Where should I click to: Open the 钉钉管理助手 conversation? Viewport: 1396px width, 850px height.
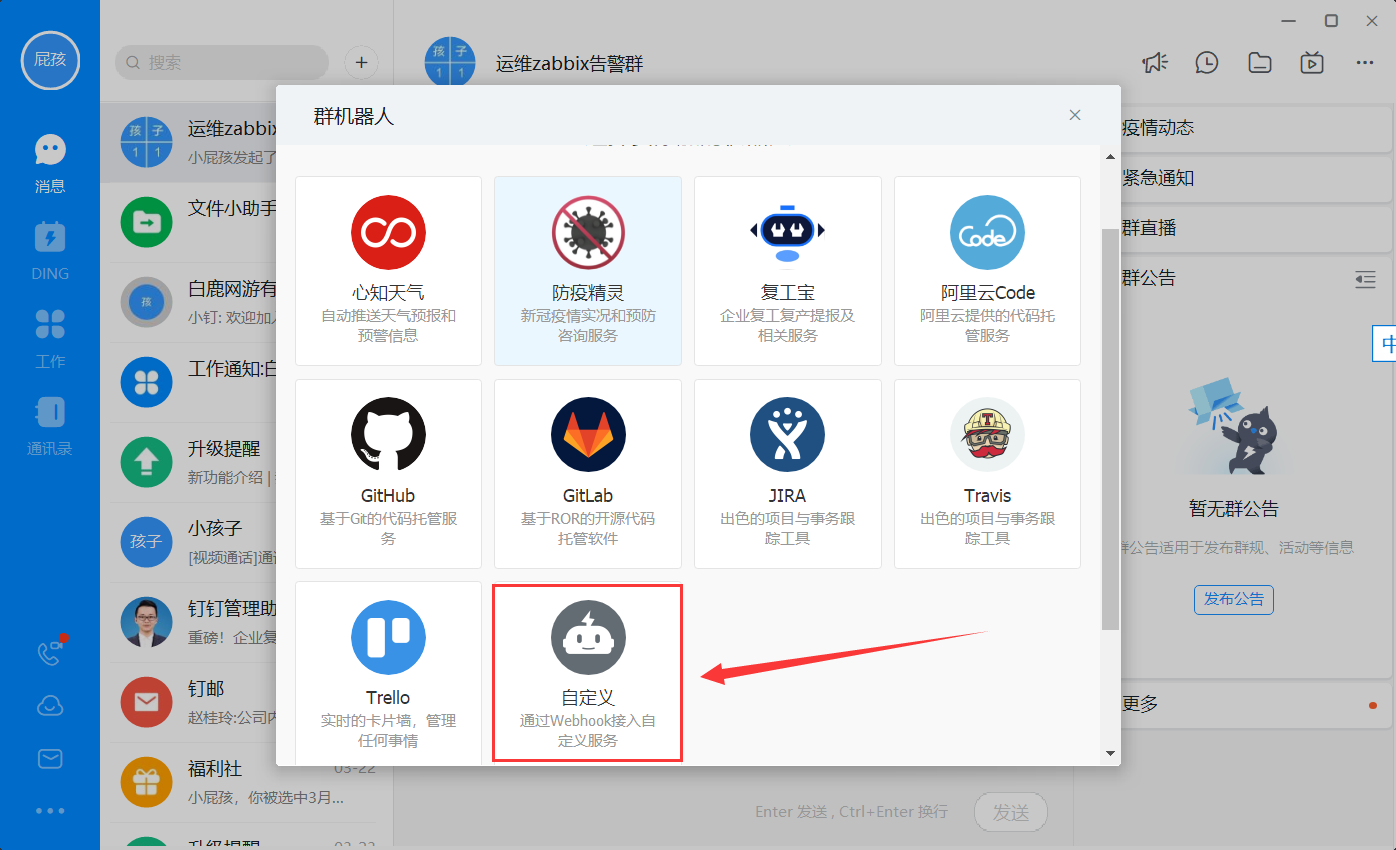click(x=189, y=622)
